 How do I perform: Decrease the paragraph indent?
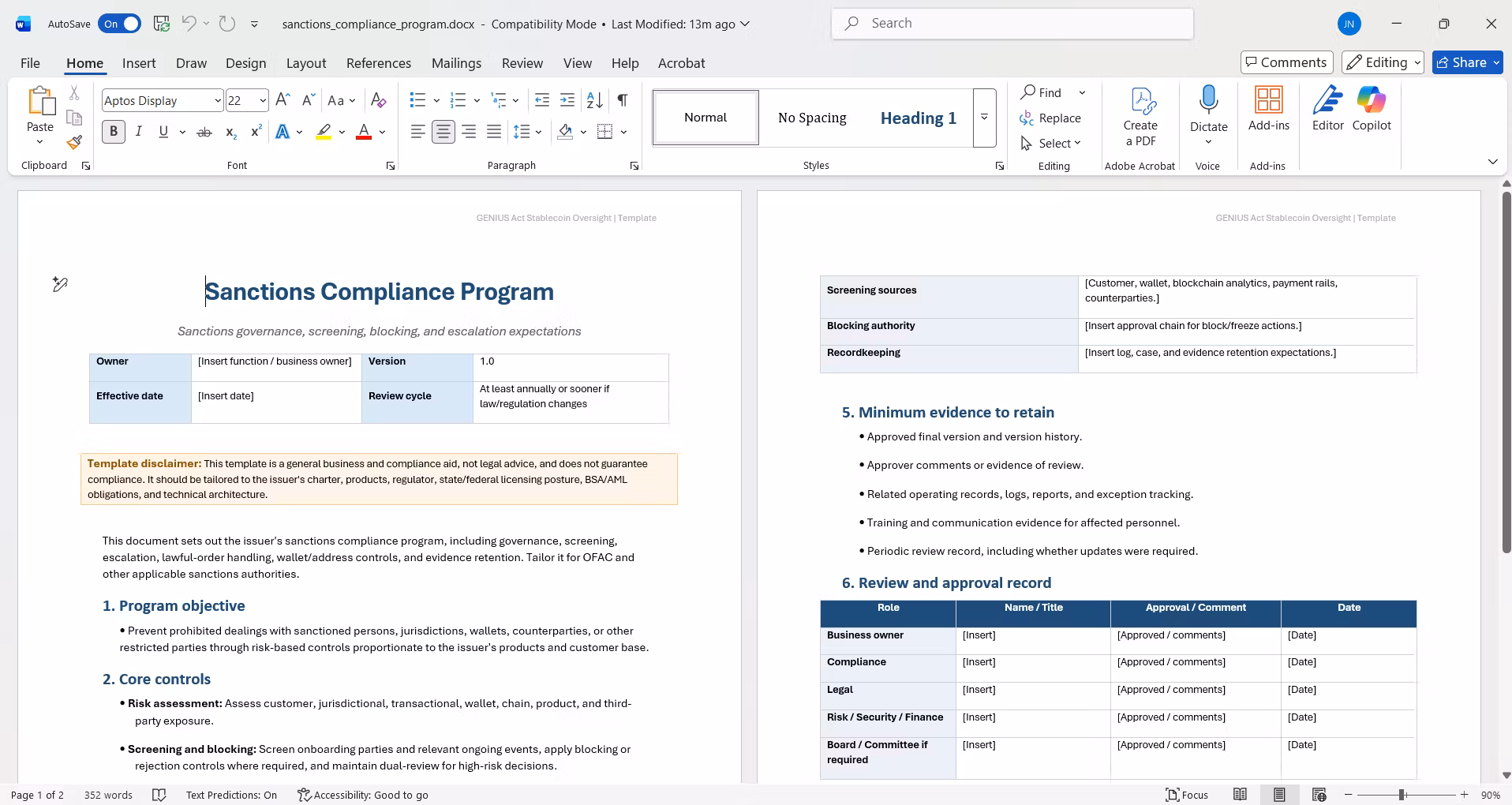[x=542, y=100]
